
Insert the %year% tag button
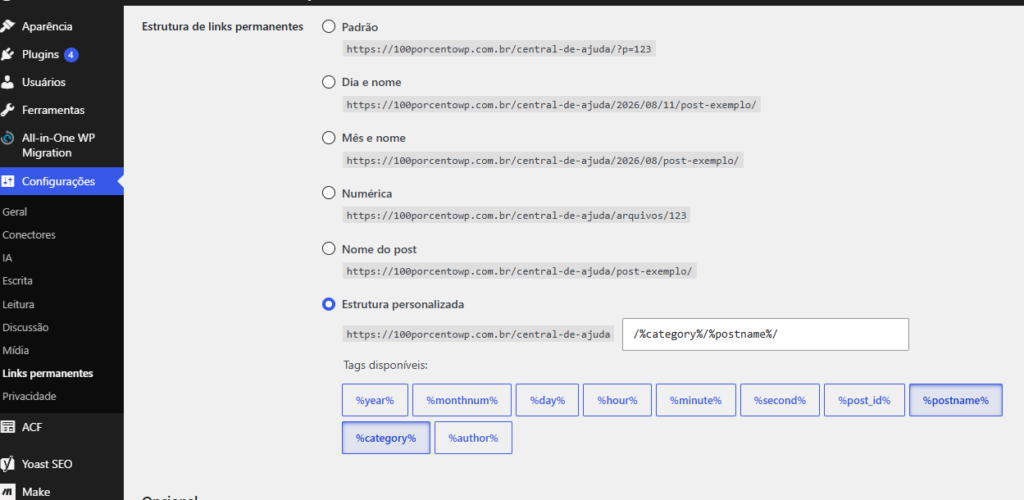click(375, 400)
